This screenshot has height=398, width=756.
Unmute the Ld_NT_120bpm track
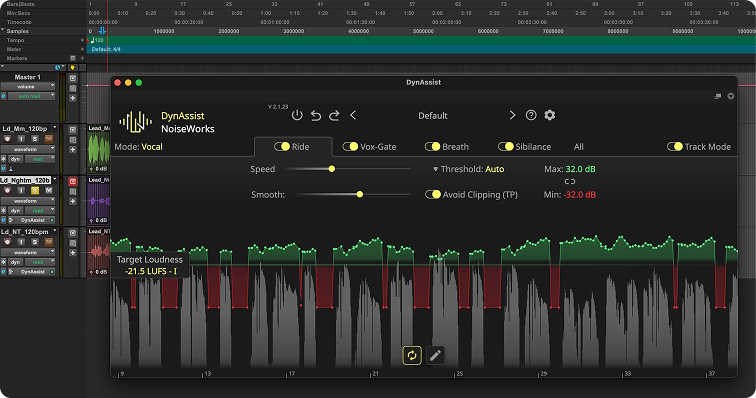click(x=49, y=242)
